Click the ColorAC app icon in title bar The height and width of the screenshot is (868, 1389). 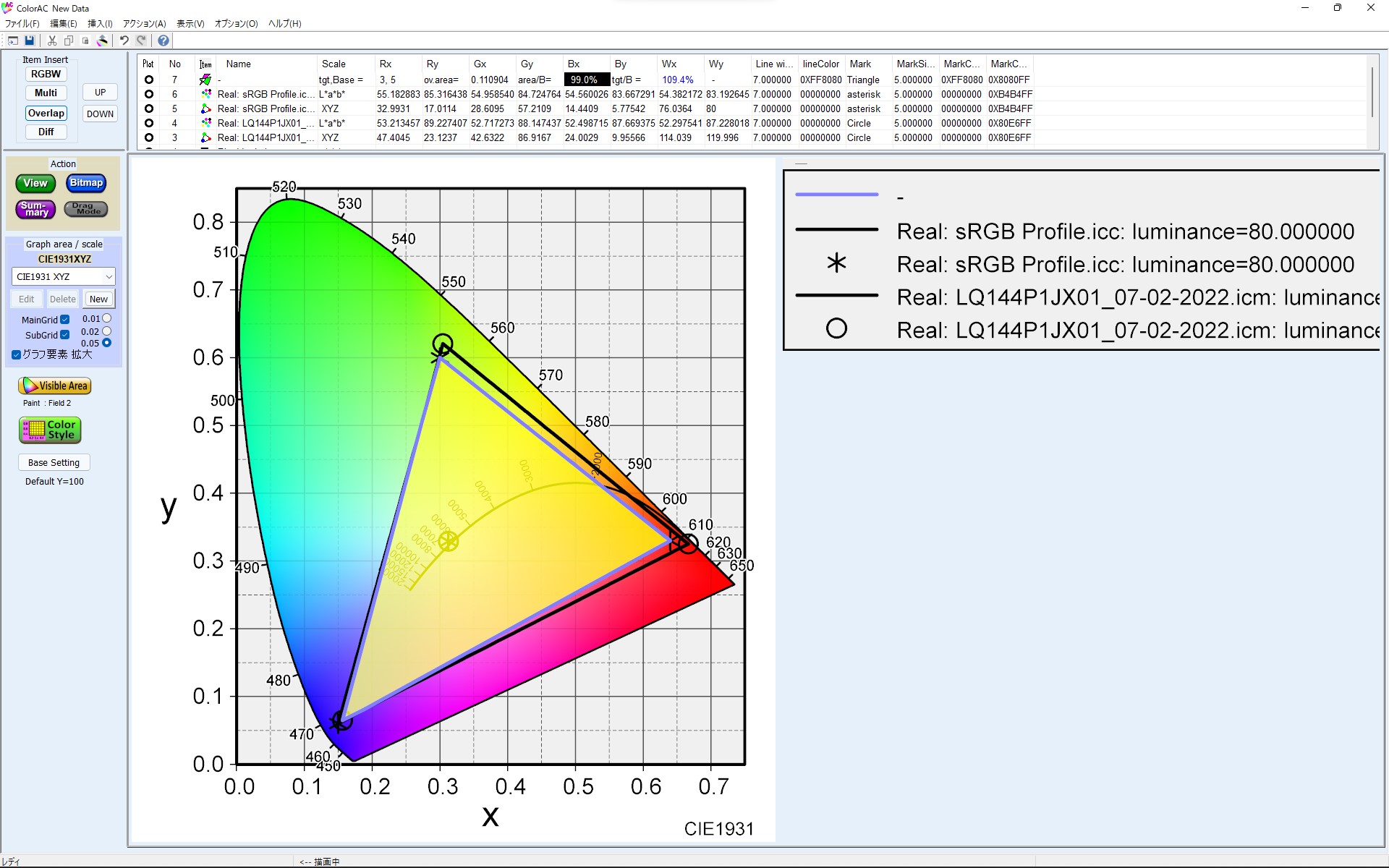[x=7, y=8]
